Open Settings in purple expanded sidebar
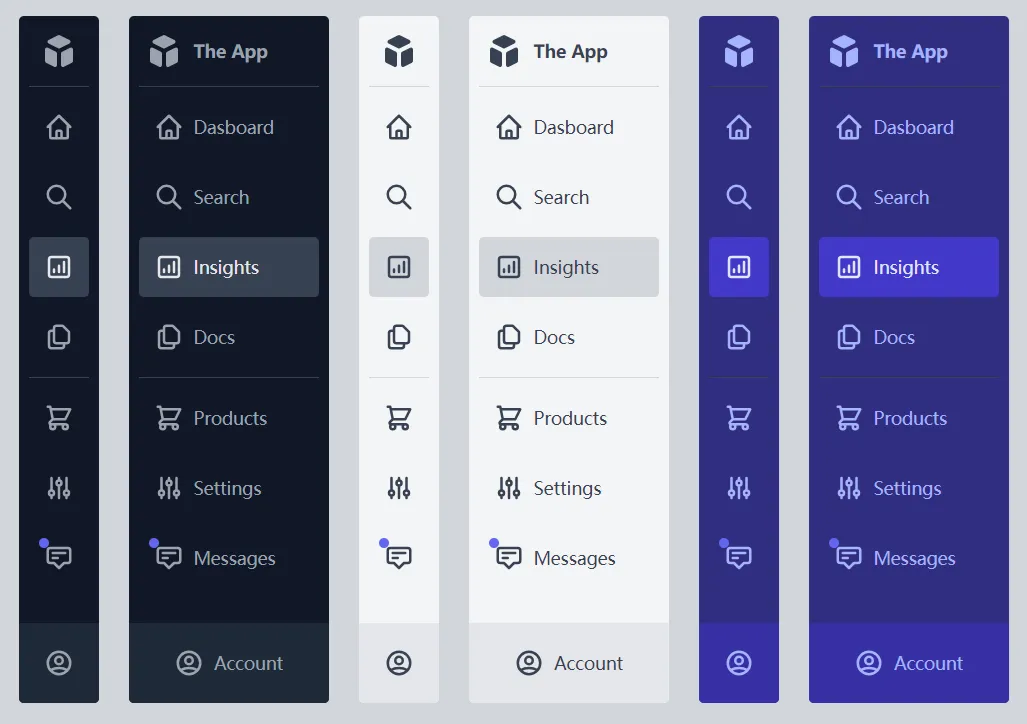Screen dimensions: 1027x724 pyautogui.click(x=908, y=488)
